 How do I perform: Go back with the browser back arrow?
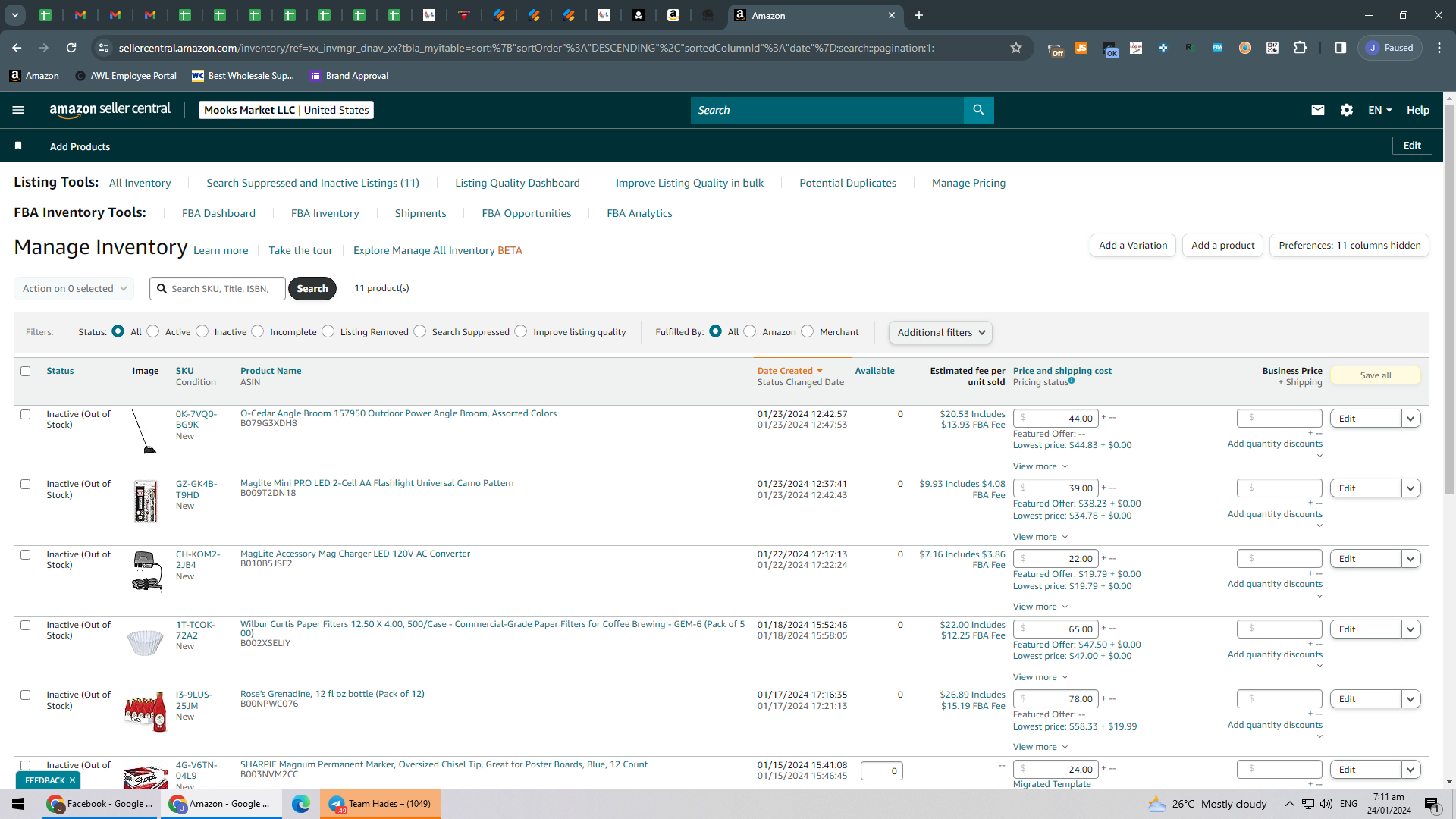(17, 48)
